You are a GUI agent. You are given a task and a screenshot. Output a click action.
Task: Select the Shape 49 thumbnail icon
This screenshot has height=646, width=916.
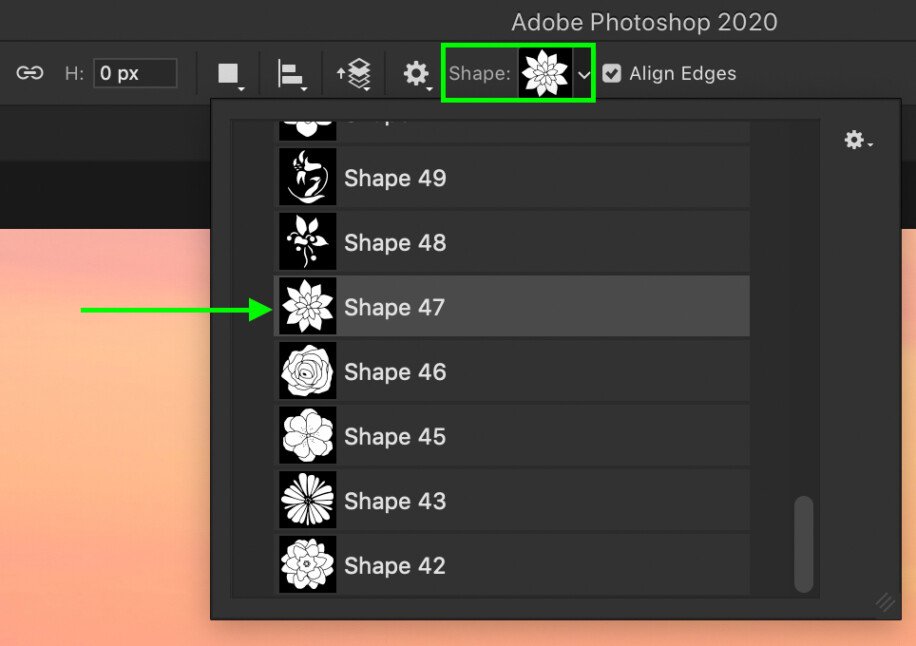[307, 178]
